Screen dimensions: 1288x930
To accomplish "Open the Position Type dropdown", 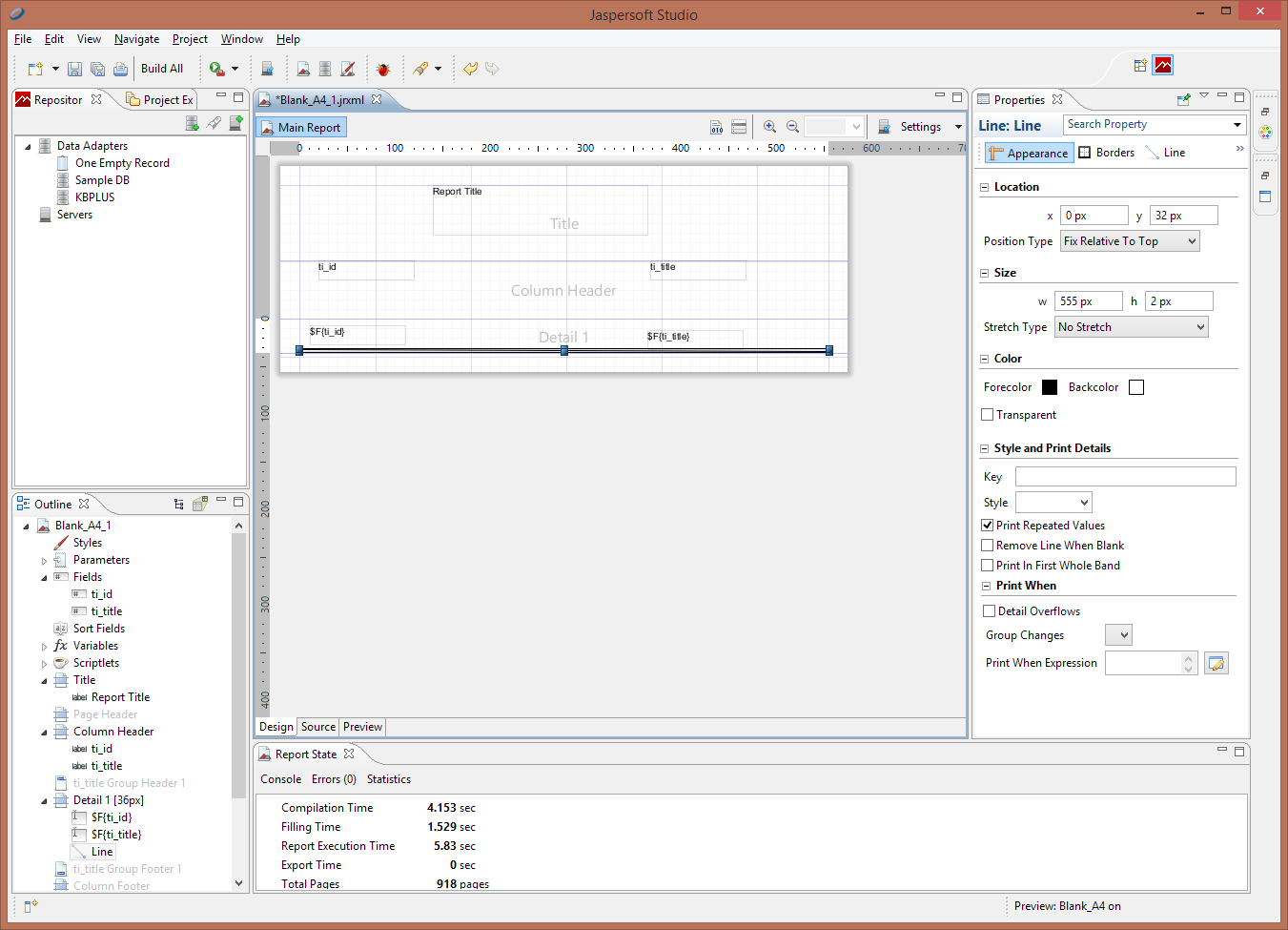I will 1130,241.
